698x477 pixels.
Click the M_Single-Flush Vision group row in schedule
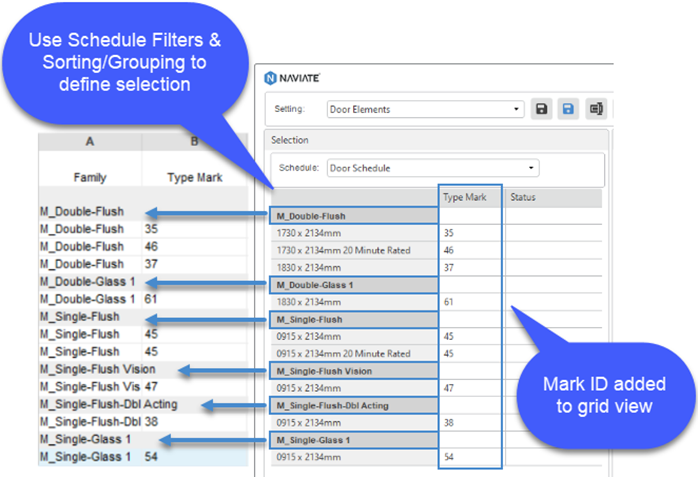pyautogui.click(x=143, y=369)
